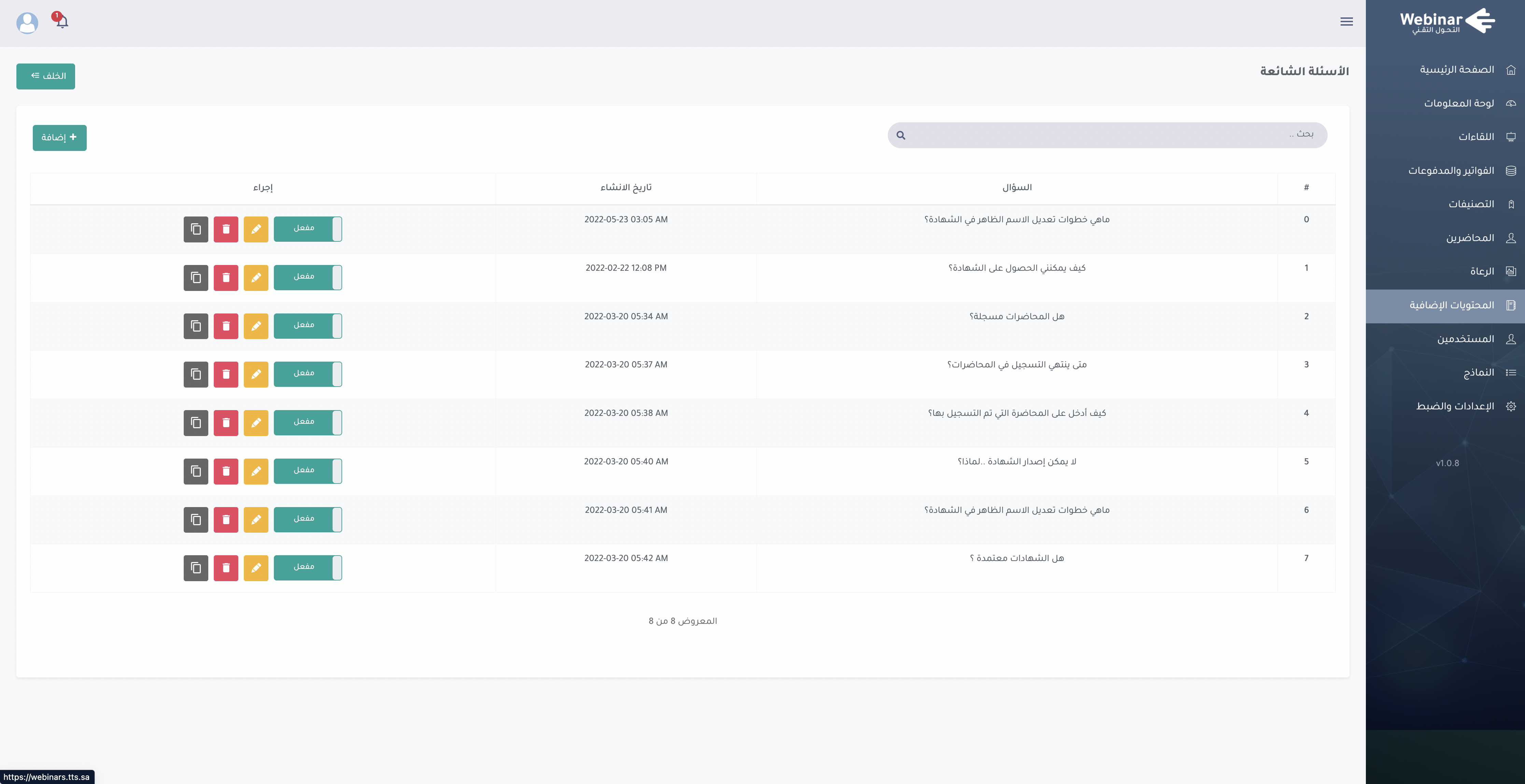Open النماذج in the sidebar
Screen dimensions: 1525x784
coord(1445,373)
